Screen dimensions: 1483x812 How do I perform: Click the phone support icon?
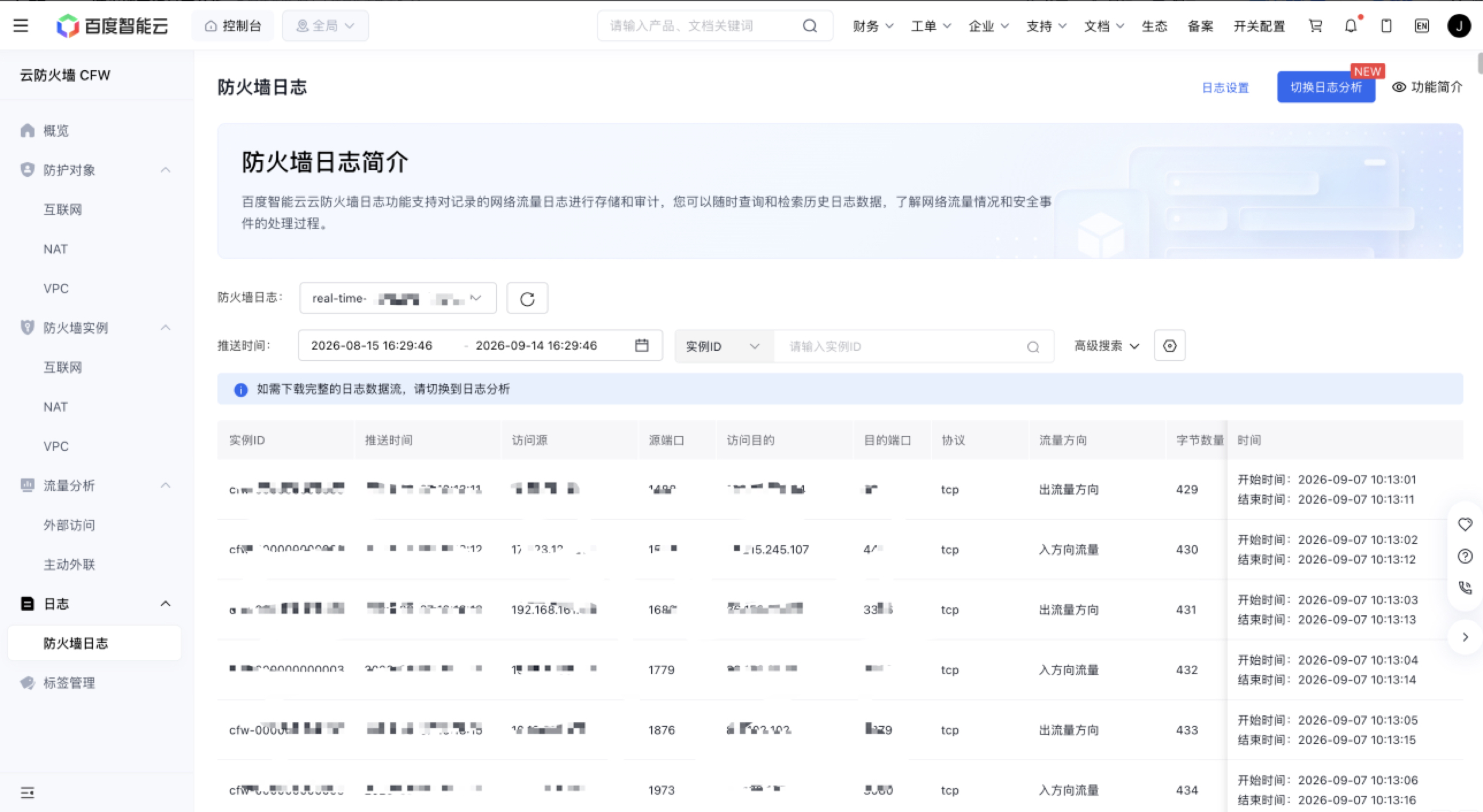click(x=1465, y=588)
